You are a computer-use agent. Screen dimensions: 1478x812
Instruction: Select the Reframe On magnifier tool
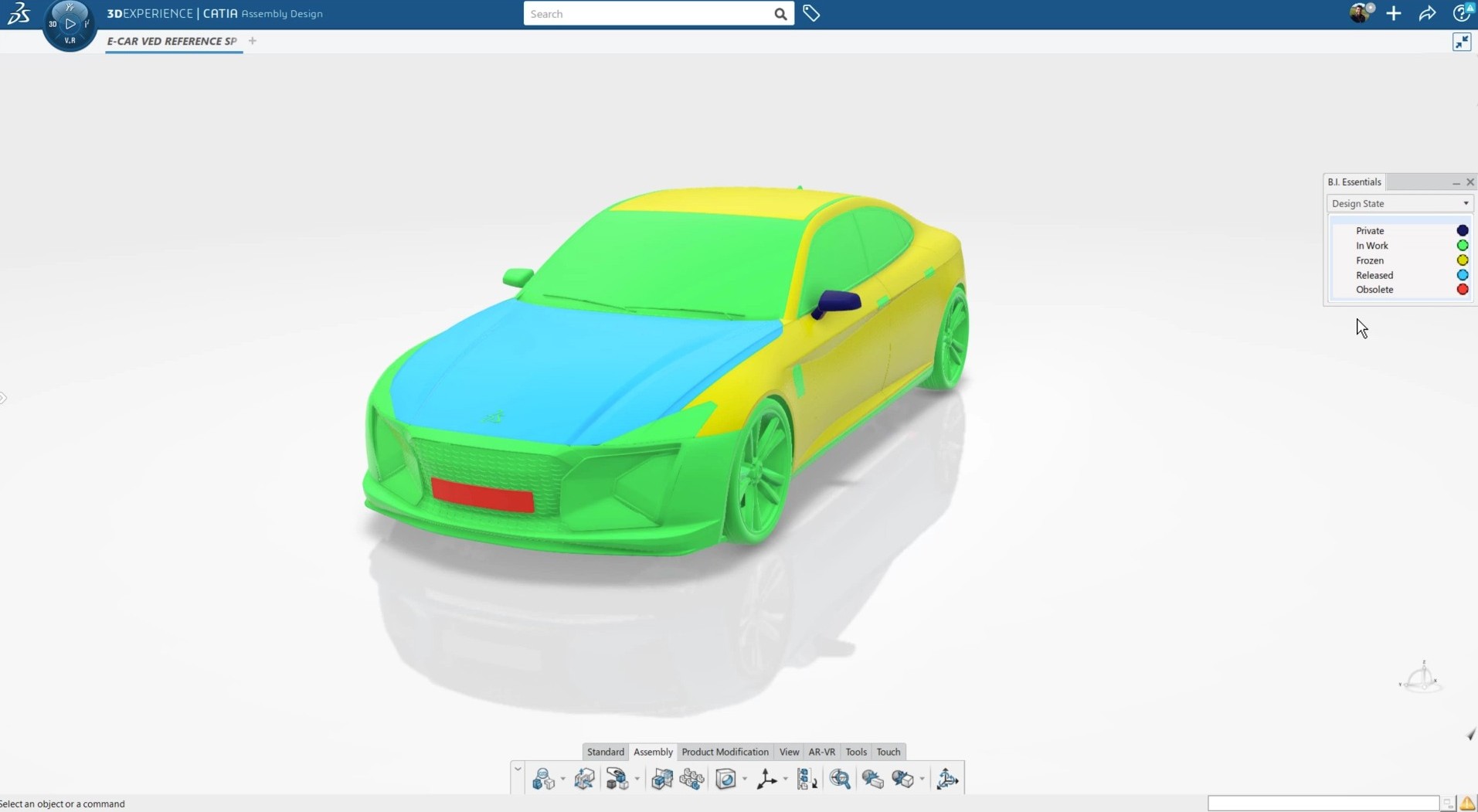tap(840, 778)
